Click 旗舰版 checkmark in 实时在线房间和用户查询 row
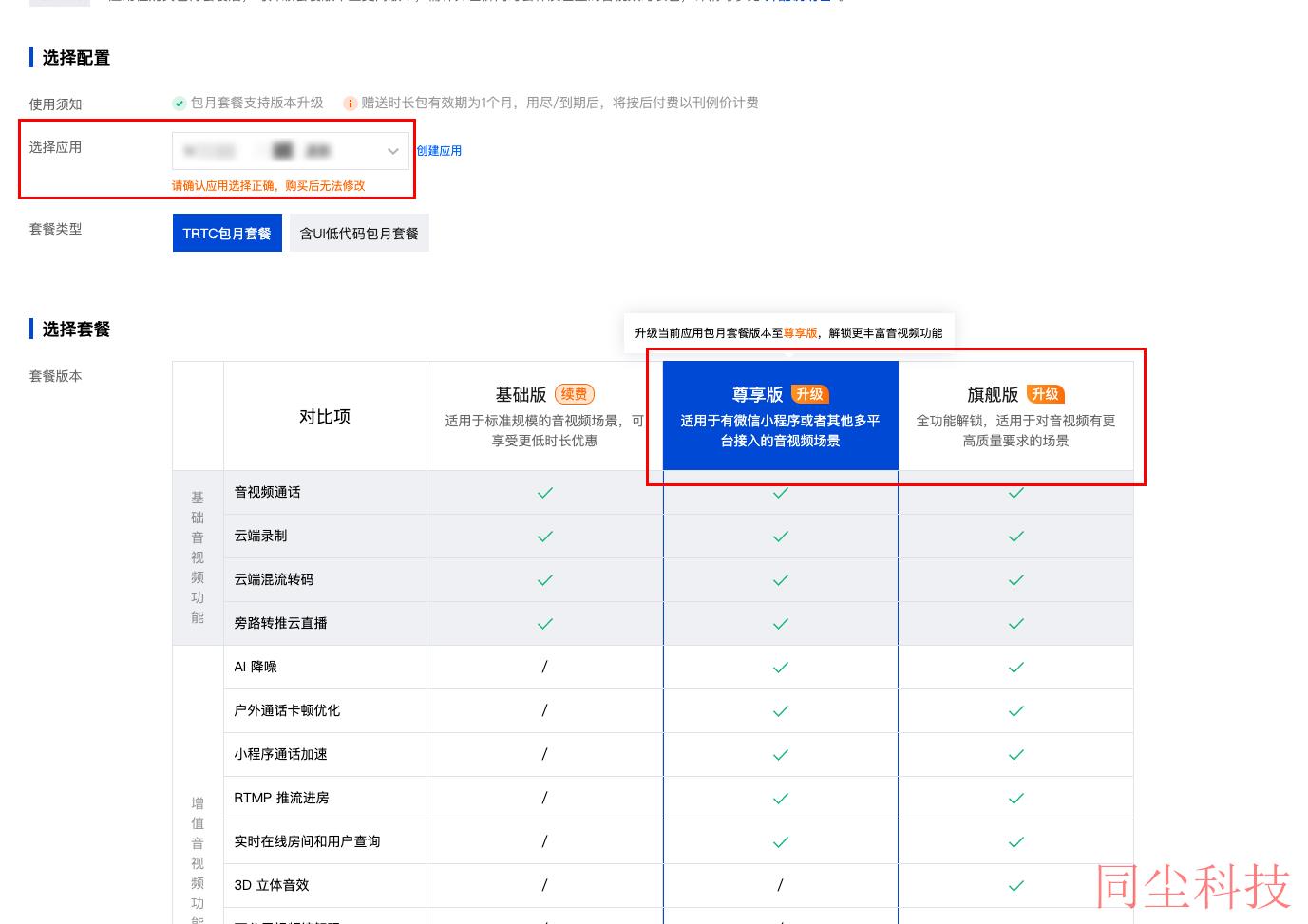1308x924 pixels. point(1016,842)
